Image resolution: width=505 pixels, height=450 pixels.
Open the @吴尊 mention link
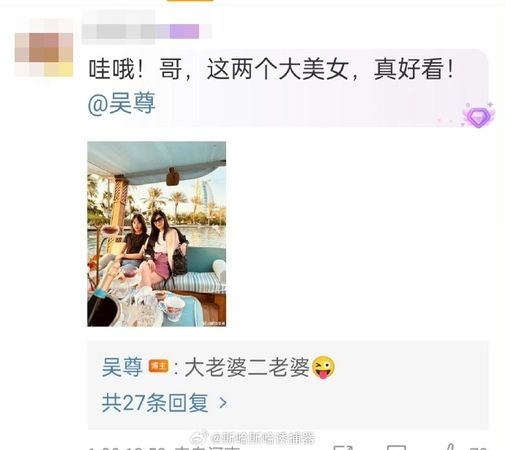(122, 103)
